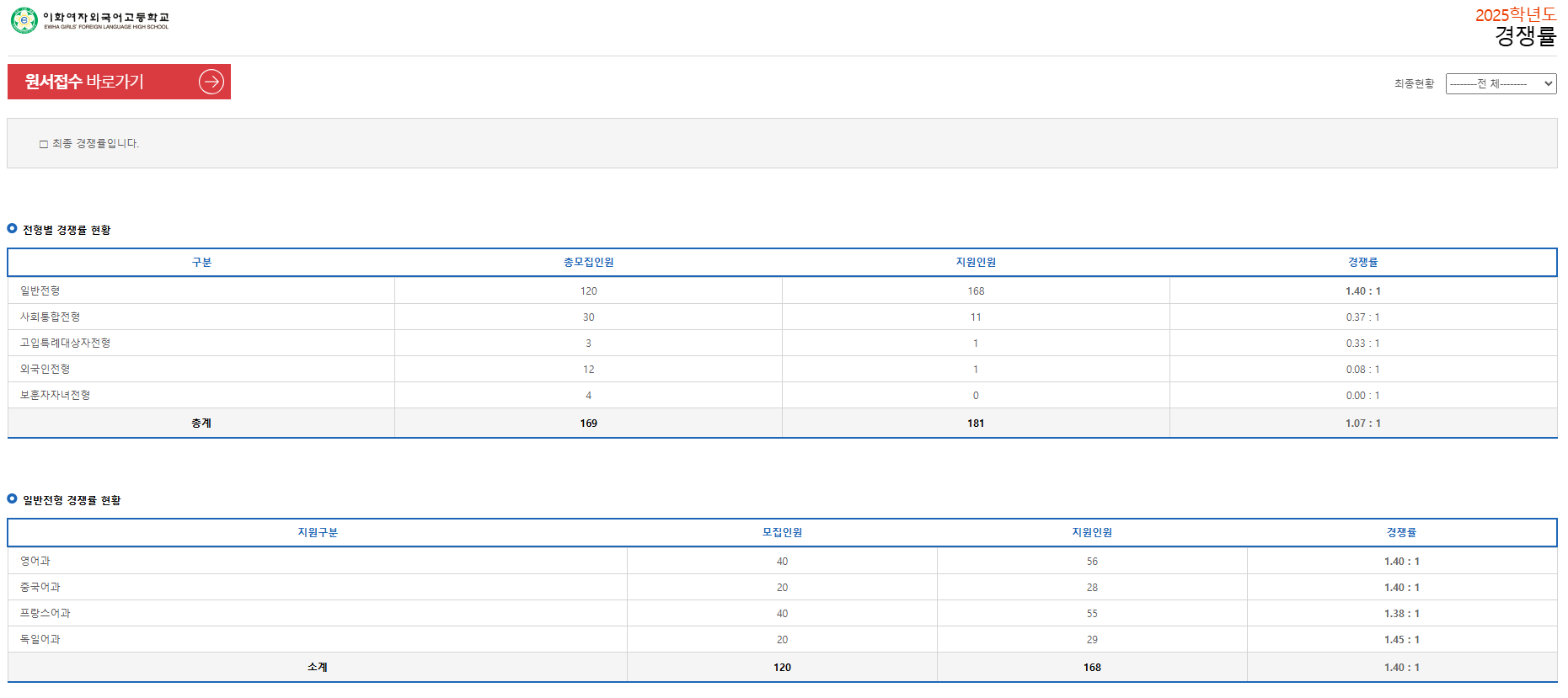Open the 원서접수 바로가기 red button
Screen dimensions: 1568x698
point(119,82)
